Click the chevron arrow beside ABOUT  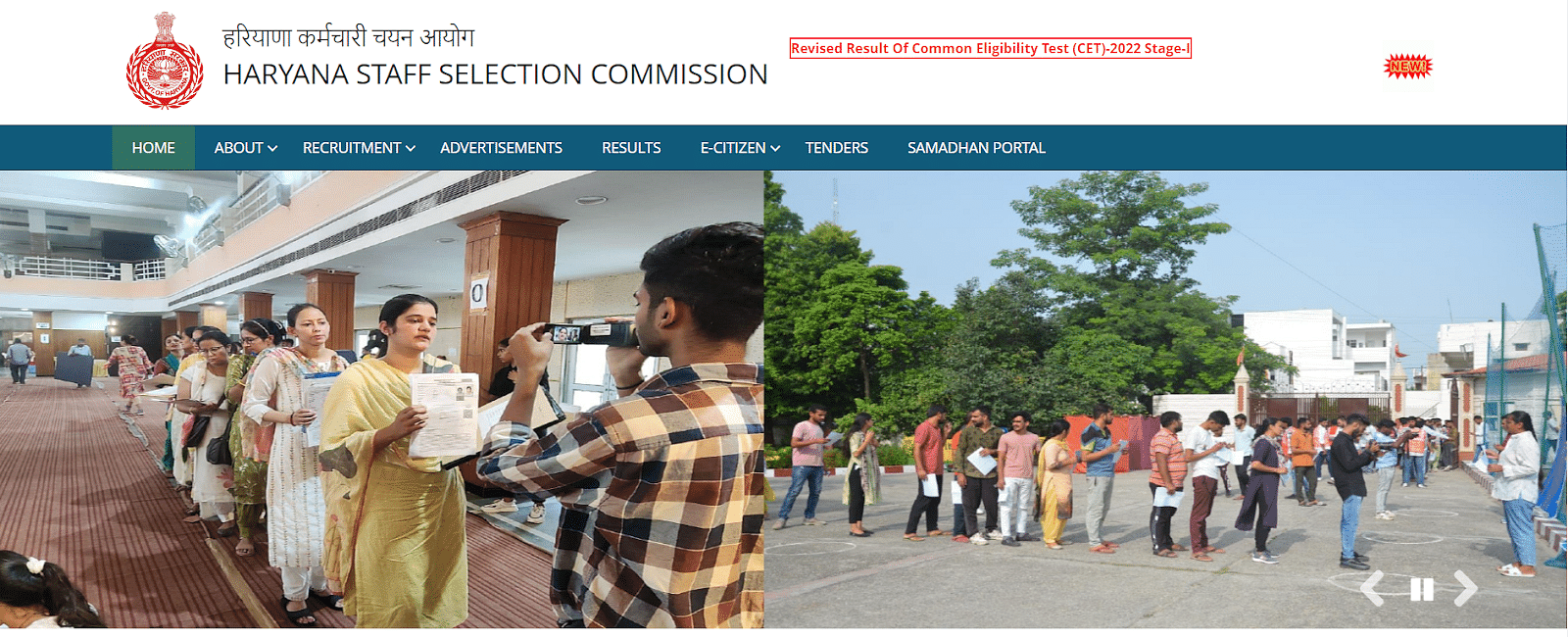(272, 149)
